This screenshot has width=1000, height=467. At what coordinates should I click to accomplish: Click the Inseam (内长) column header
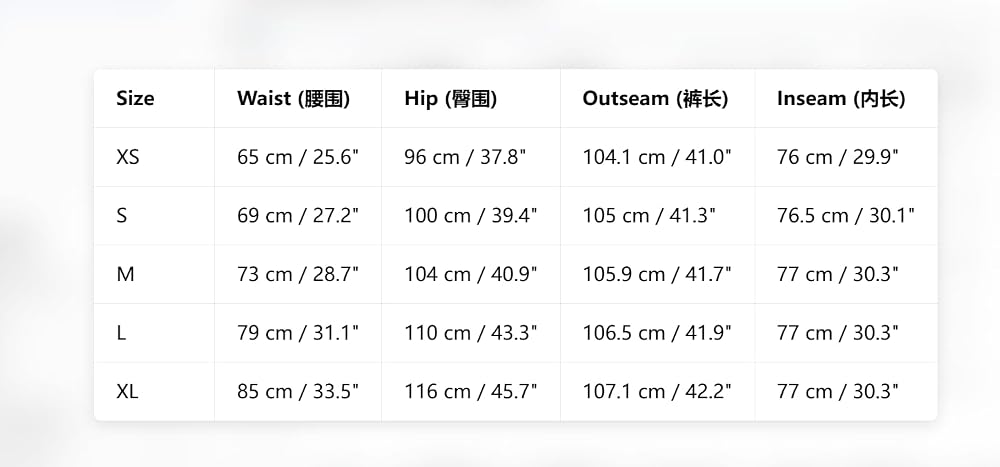tap(841, 98)
